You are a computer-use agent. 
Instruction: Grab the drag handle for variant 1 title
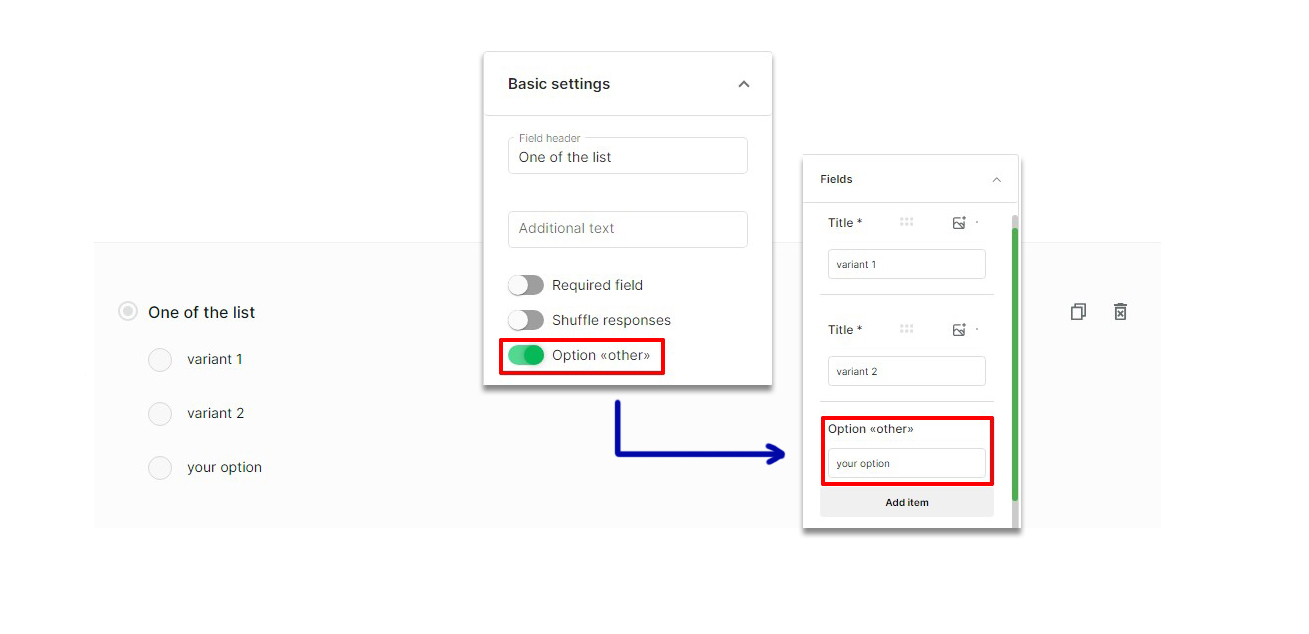click(906, 222)
